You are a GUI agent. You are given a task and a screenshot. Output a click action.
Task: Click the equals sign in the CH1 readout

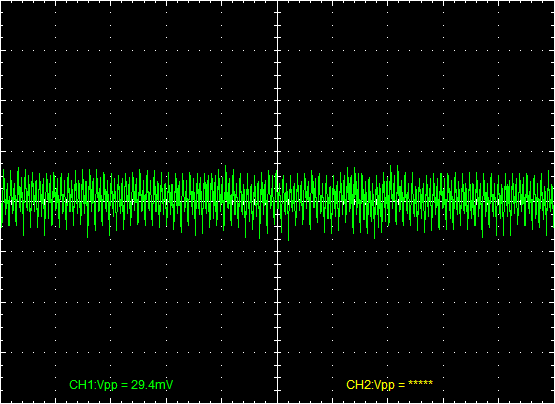[x=125, y=385]
